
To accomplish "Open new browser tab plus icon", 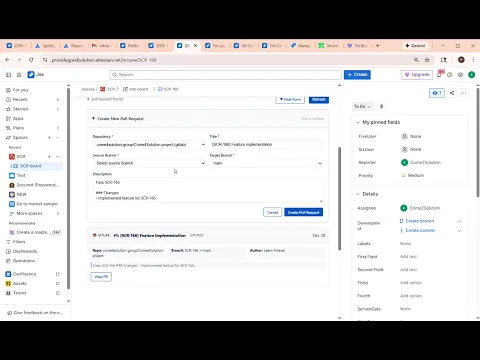I will tap(378, 46).
